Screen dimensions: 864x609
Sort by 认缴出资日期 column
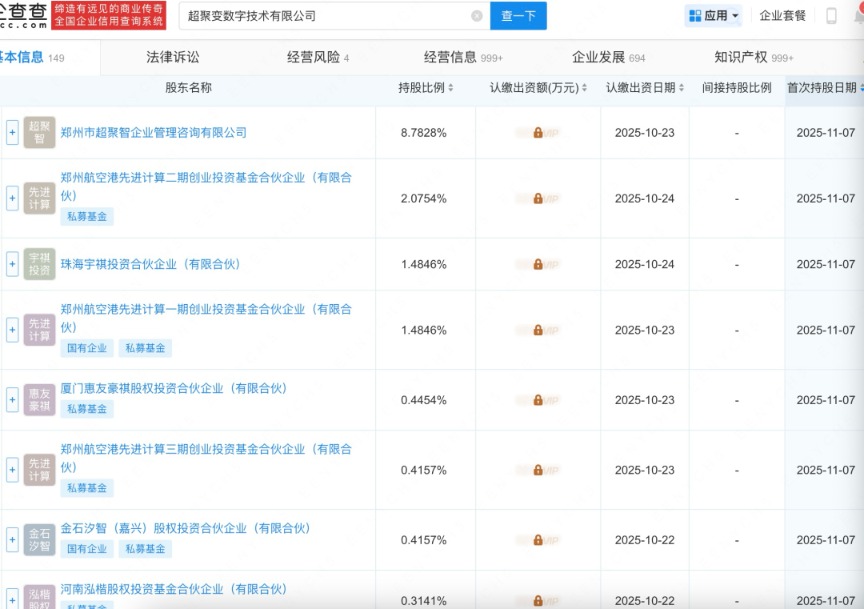[x=644, y=88]
